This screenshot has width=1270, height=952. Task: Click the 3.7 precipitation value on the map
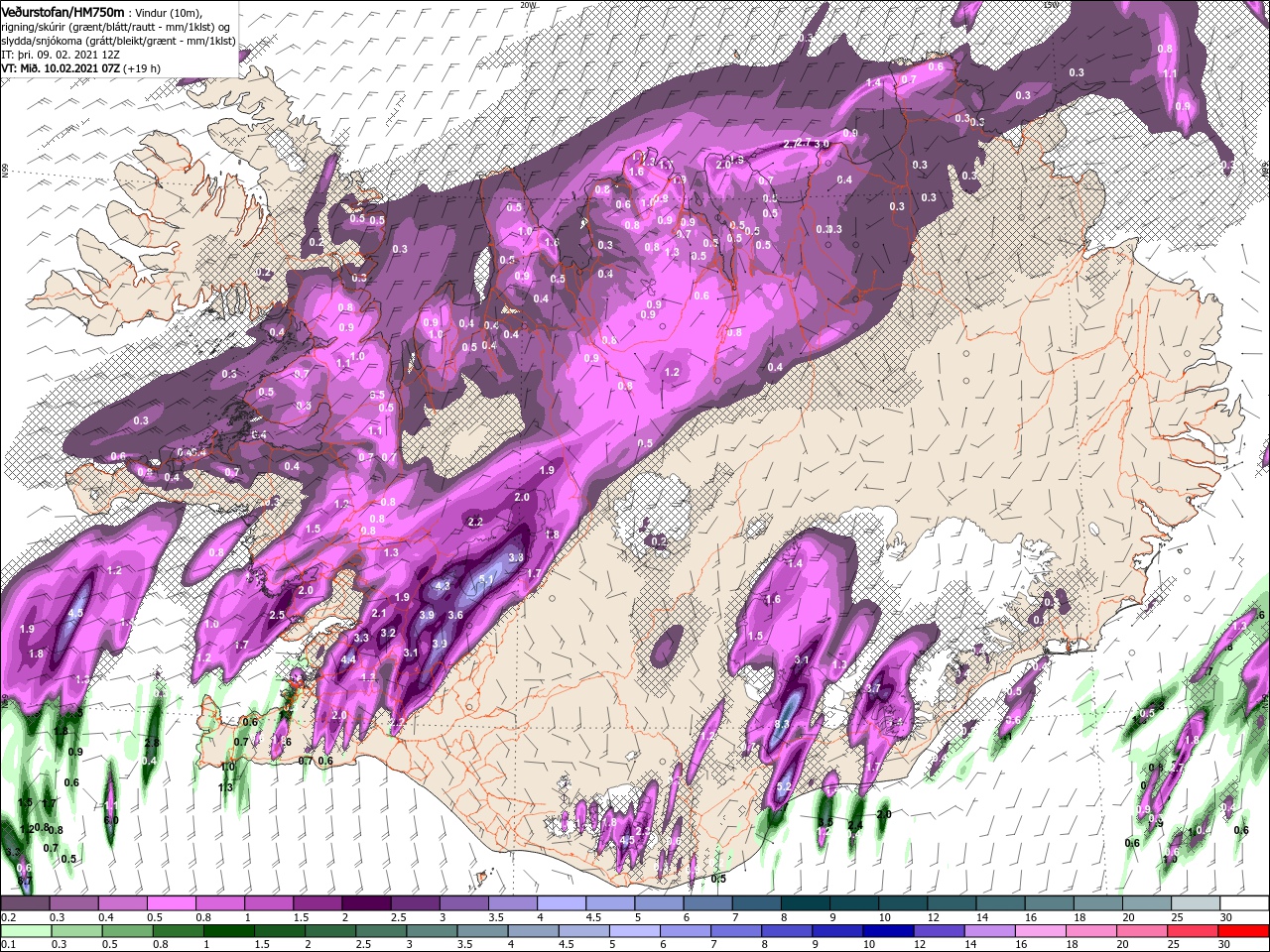(x=873, y=688)
